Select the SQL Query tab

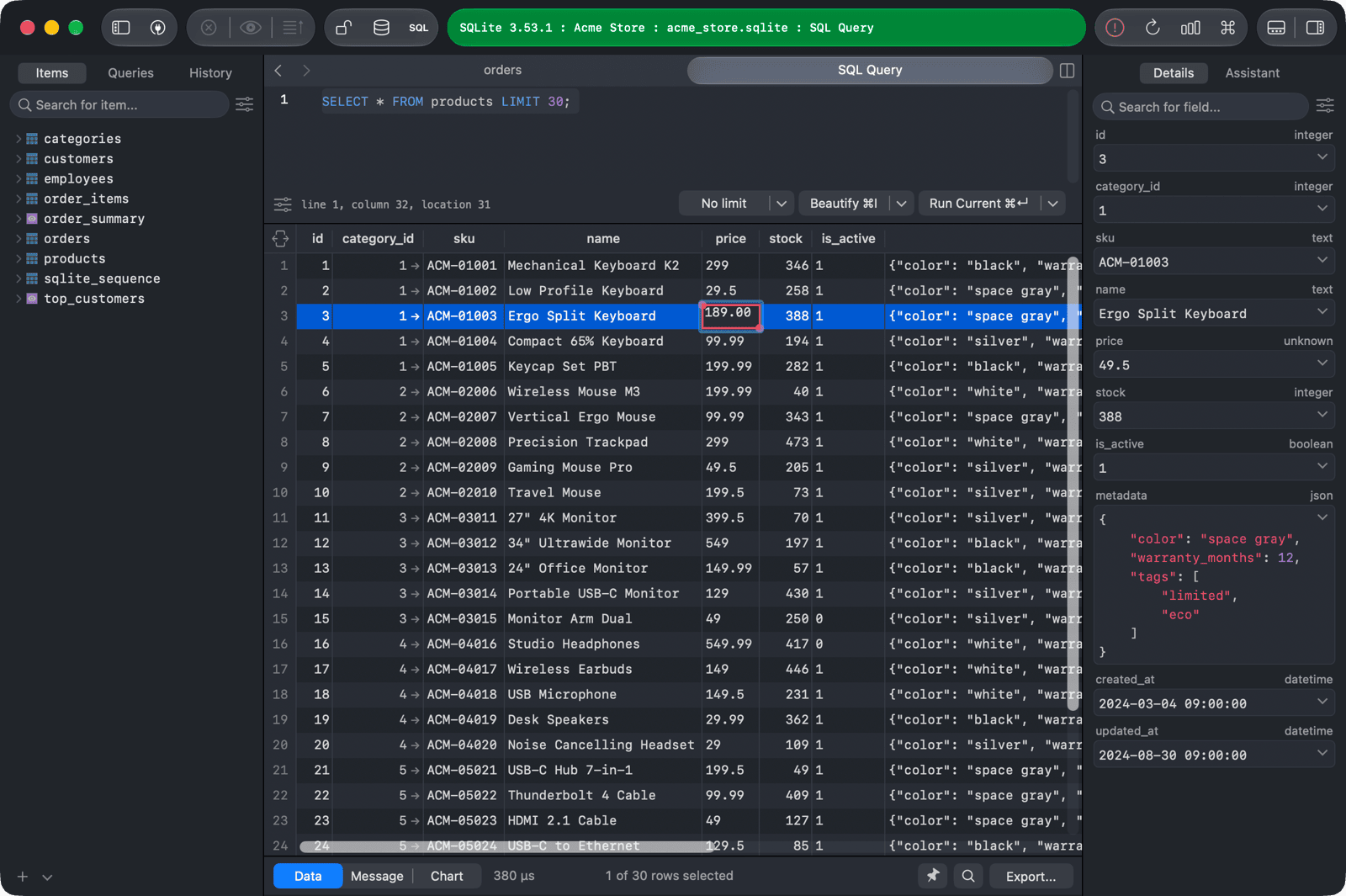pos(870,71)
